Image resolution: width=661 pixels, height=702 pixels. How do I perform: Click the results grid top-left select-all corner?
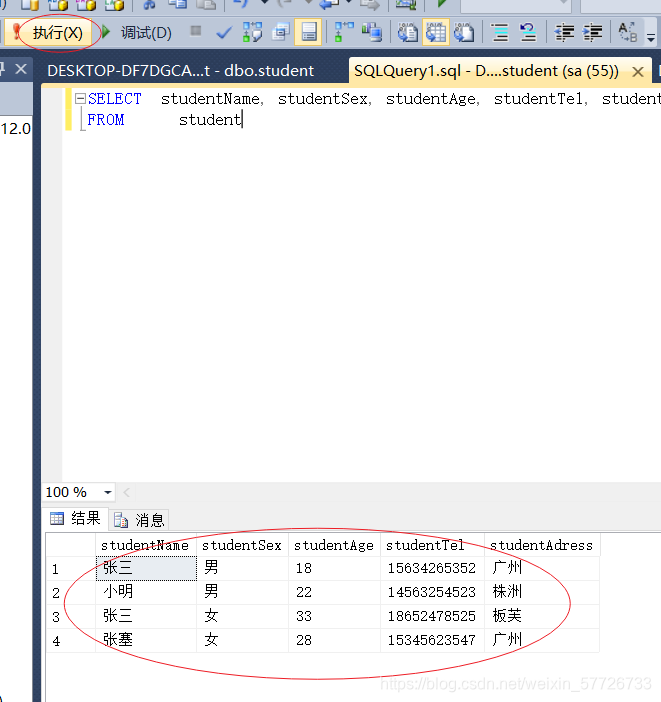click(71, 545)
